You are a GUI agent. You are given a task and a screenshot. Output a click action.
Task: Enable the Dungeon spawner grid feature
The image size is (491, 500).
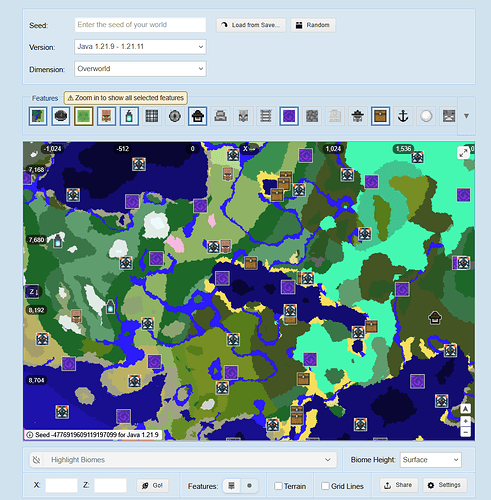[152, 116]
